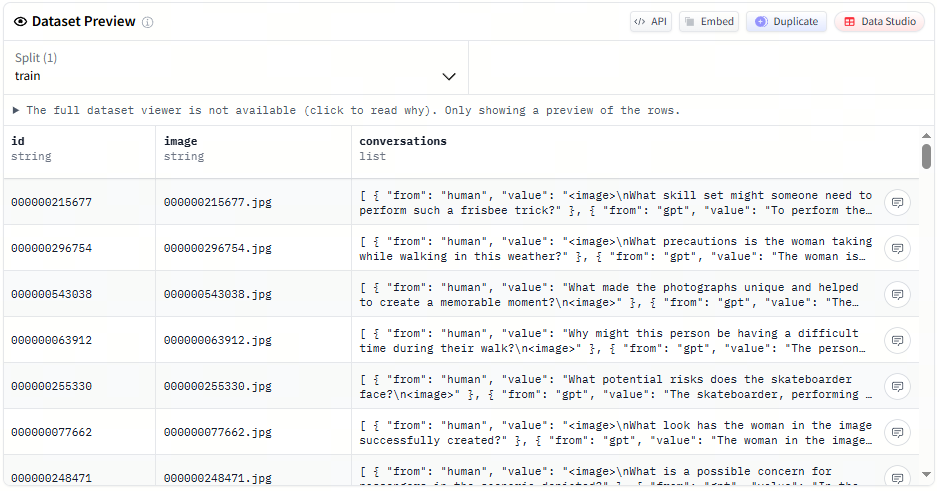Open the Split train dropdown

(236, 67)
